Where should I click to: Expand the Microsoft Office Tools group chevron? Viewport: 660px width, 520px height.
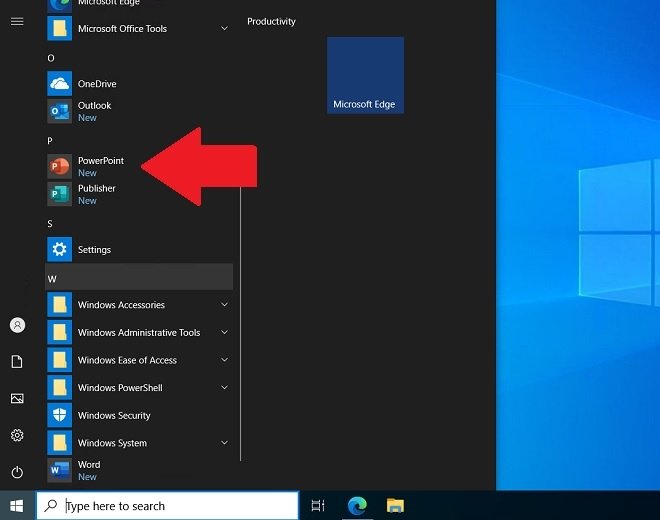[x=224, y=28]
